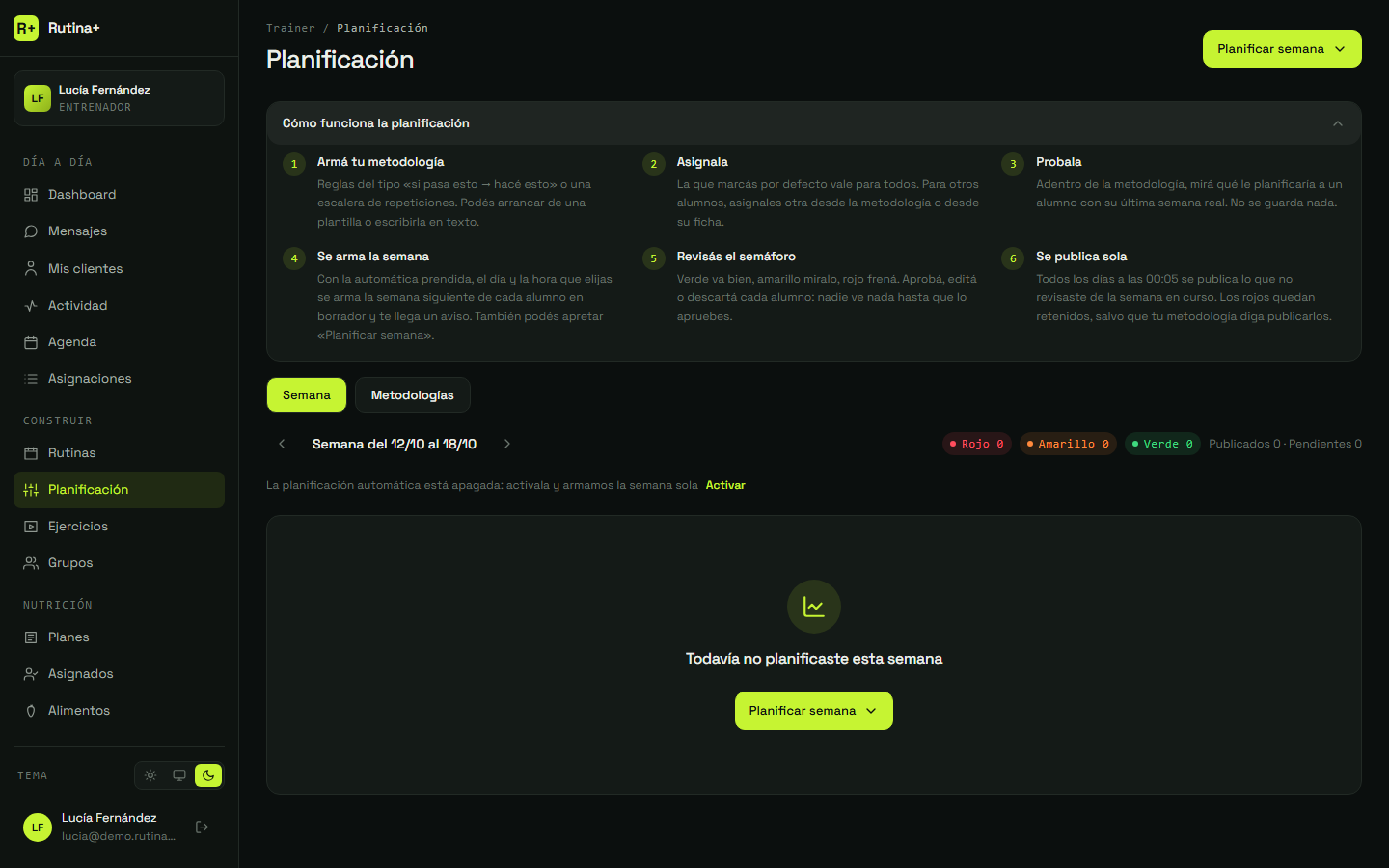Switch theme to light mode

click(150, 775)
